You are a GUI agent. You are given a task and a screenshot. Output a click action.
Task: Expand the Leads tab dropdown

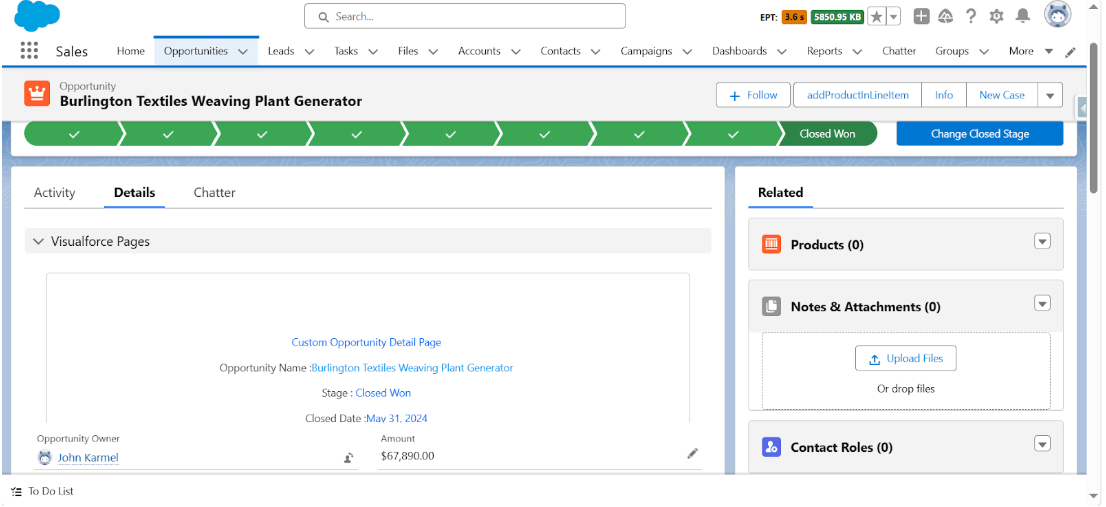click(x=309, y=51)
